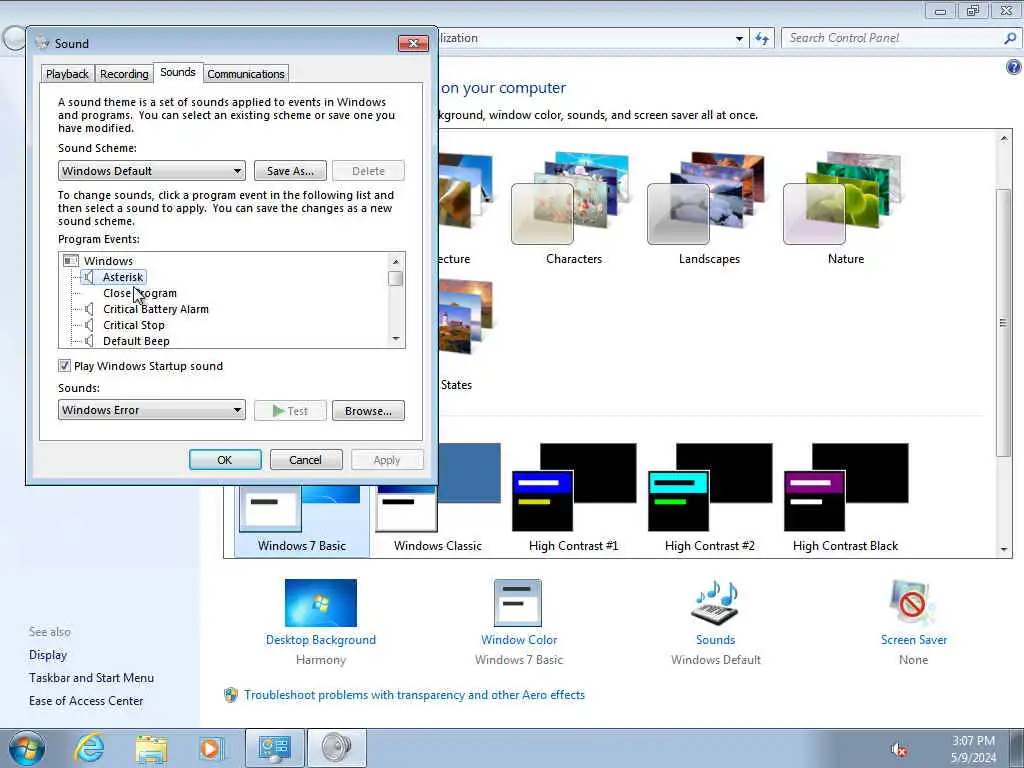This screenshot has height=768, width=1024.
Task: Click the speaker icon beside Critical Battery Alarm
Action: click(x=89, y=310)
